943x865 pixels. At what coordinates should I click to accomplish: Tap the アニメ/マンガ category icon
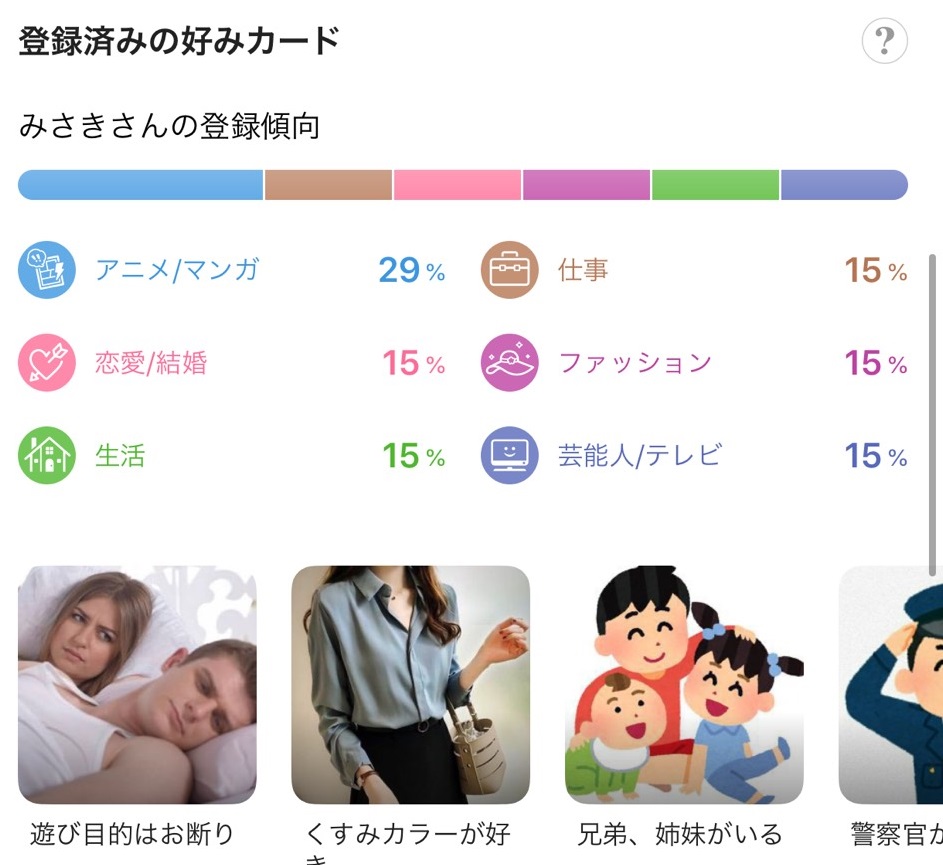(47, 270)
